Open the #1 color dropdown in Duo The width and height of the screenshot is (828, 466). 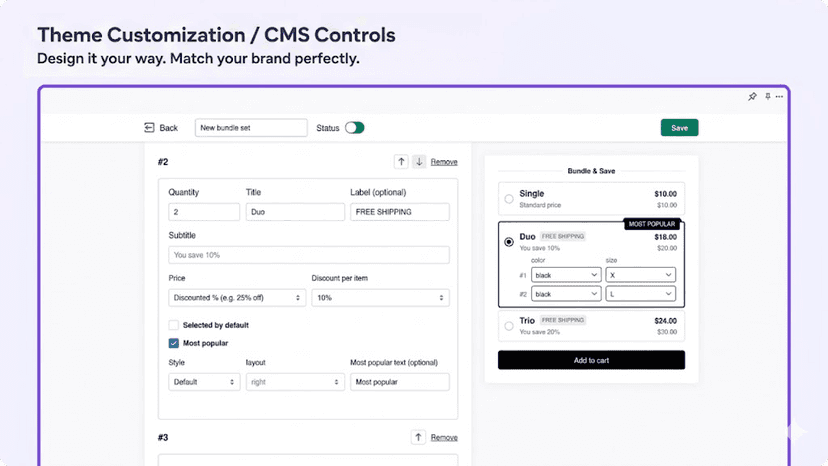(x=566, y=275)
